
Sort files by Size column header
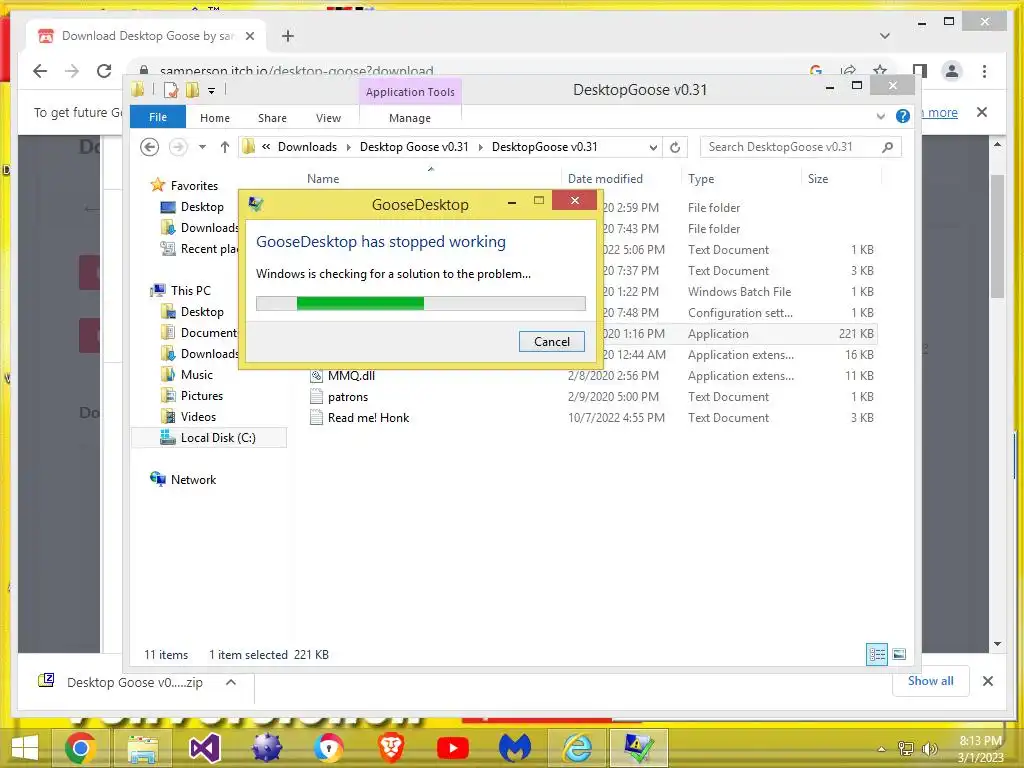[818, 179]
